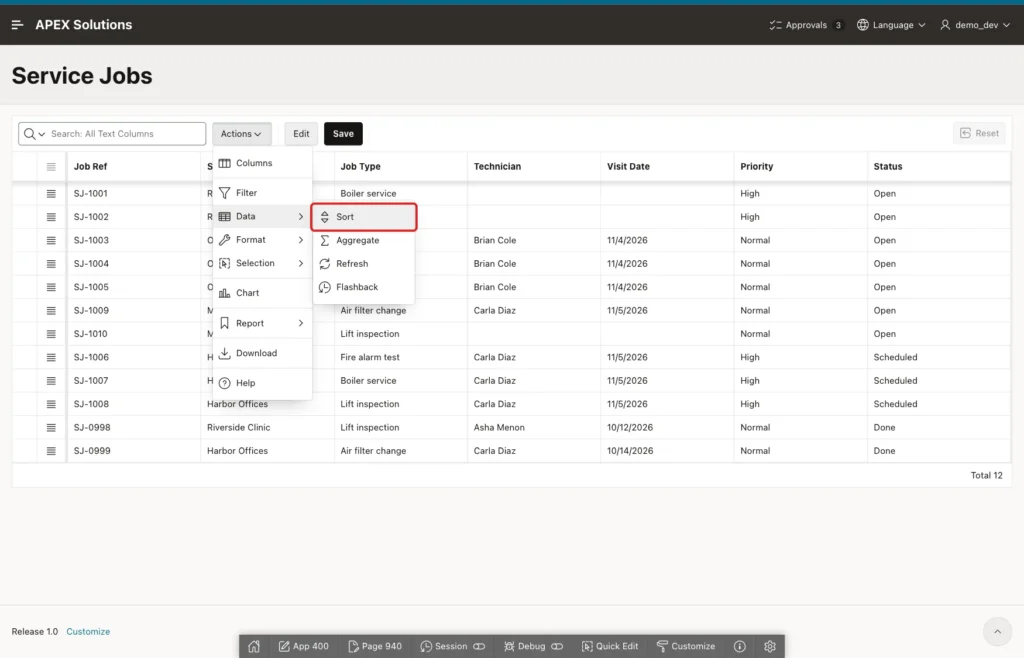Open row actions menu for SJ-0999
The width and height of the screenshot is (1024, 658).
tap(51, 451)
